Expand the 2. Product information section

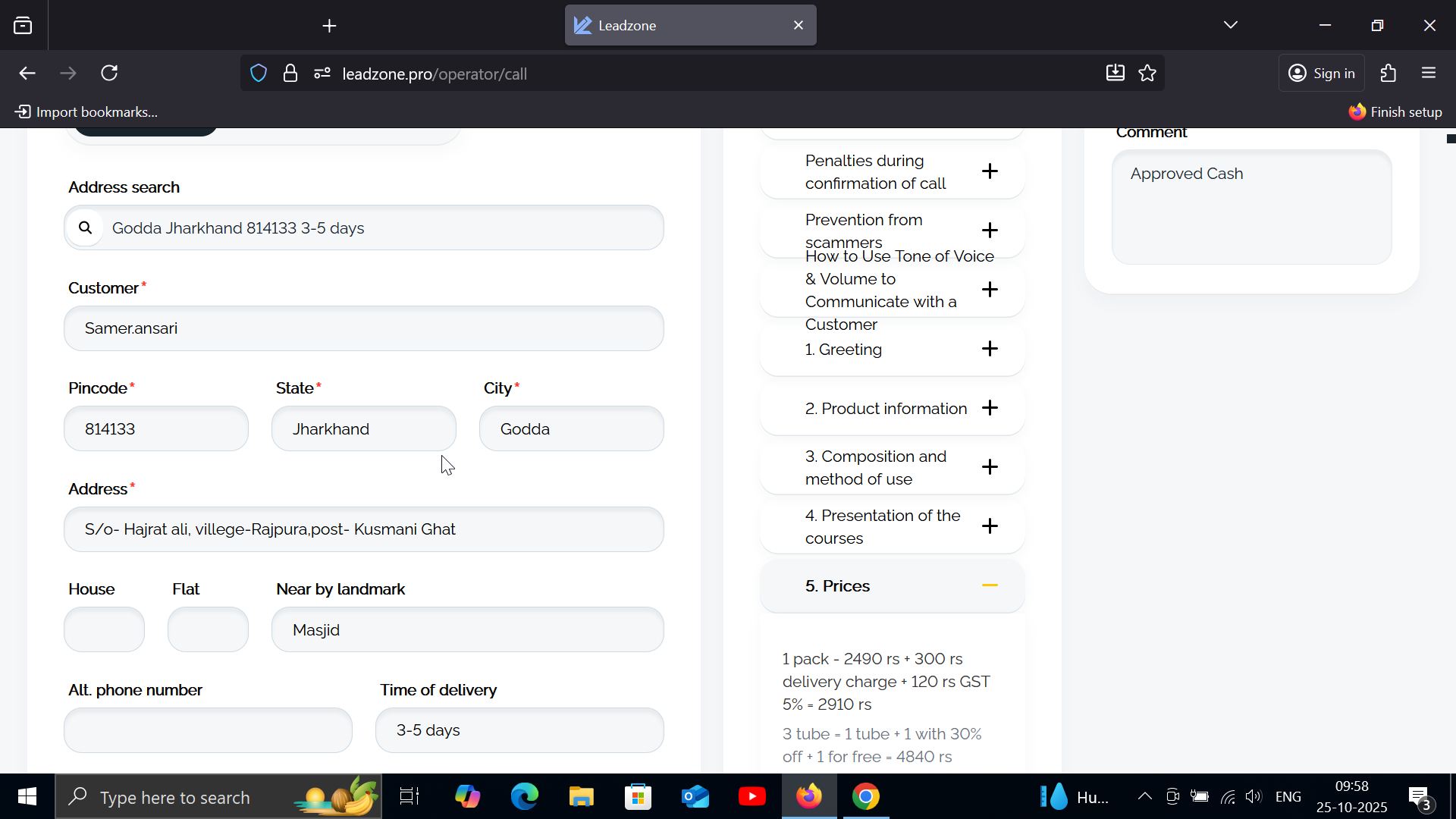coord(990,408)
